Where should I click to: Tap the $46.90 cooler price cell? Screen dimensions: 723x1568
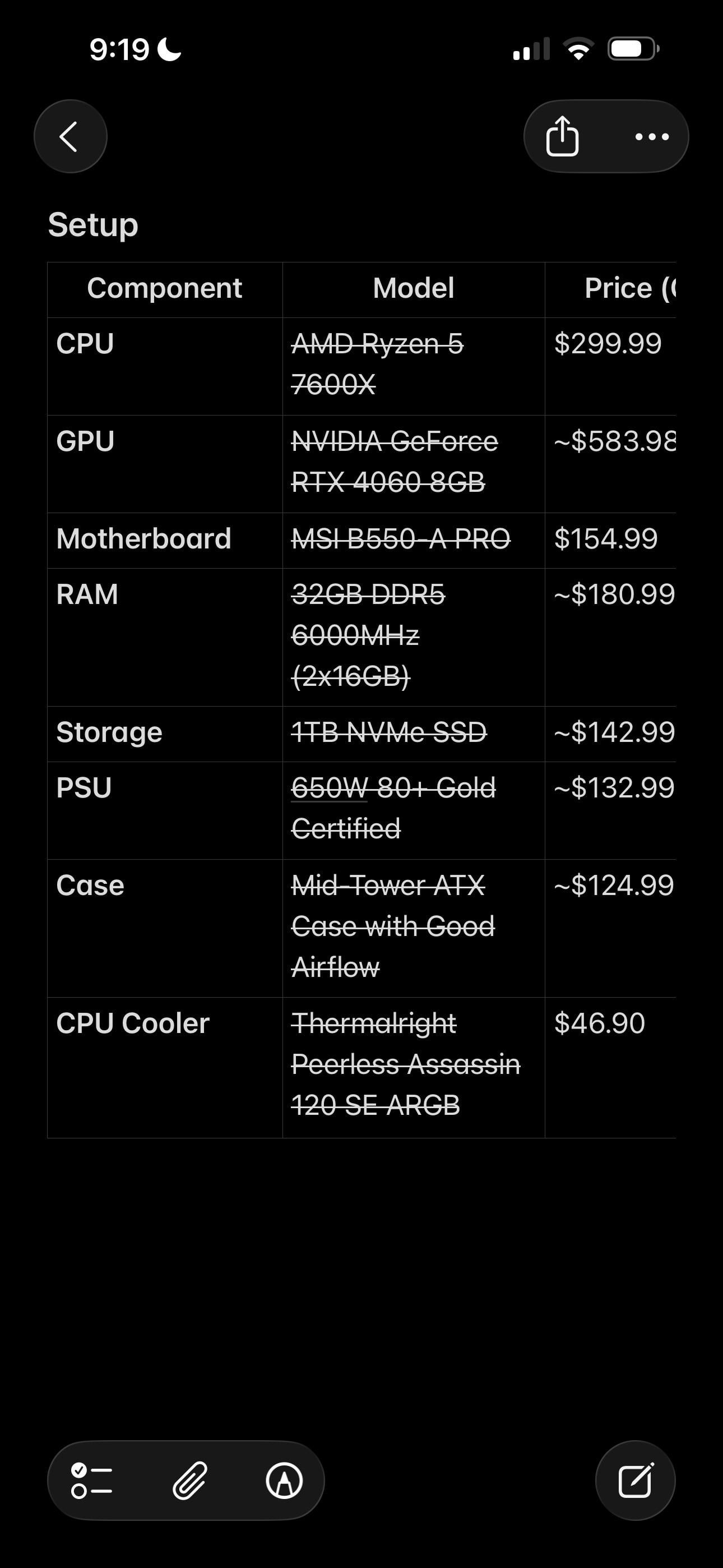600,1024
